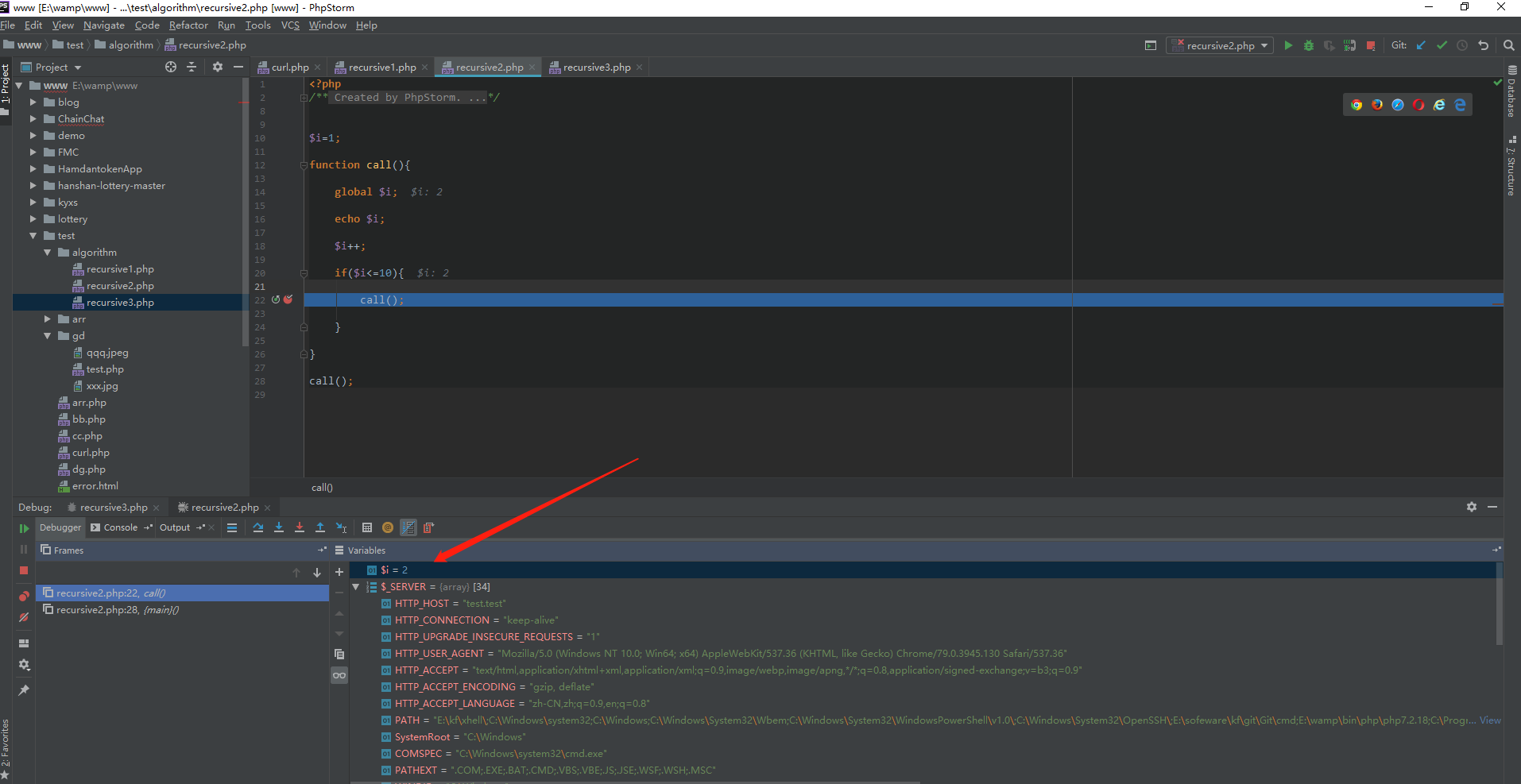Open the Database side panel
Screen dimensions: 1521x784
(x=1511, y=91)
